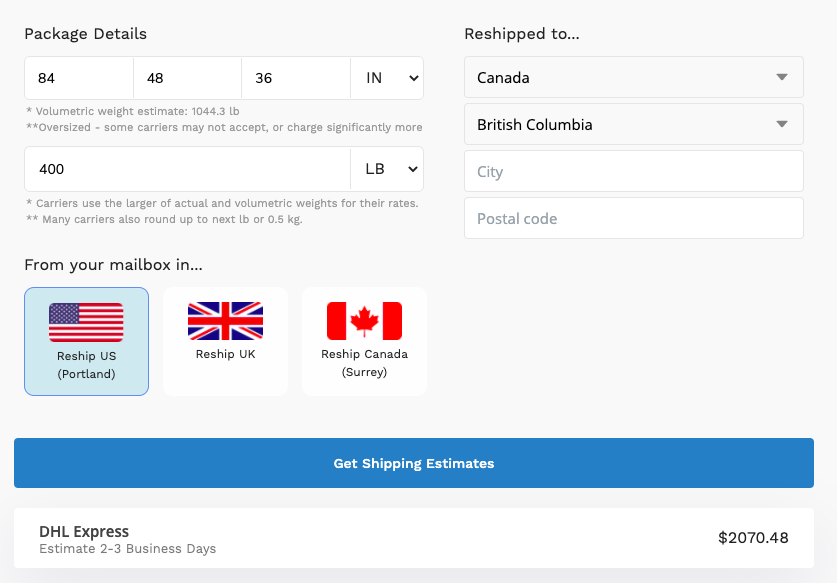The image size is (837, 583).
Task: Pick Reship Canada (Surrey) mailbox
Action: click(x=364, y=342)
